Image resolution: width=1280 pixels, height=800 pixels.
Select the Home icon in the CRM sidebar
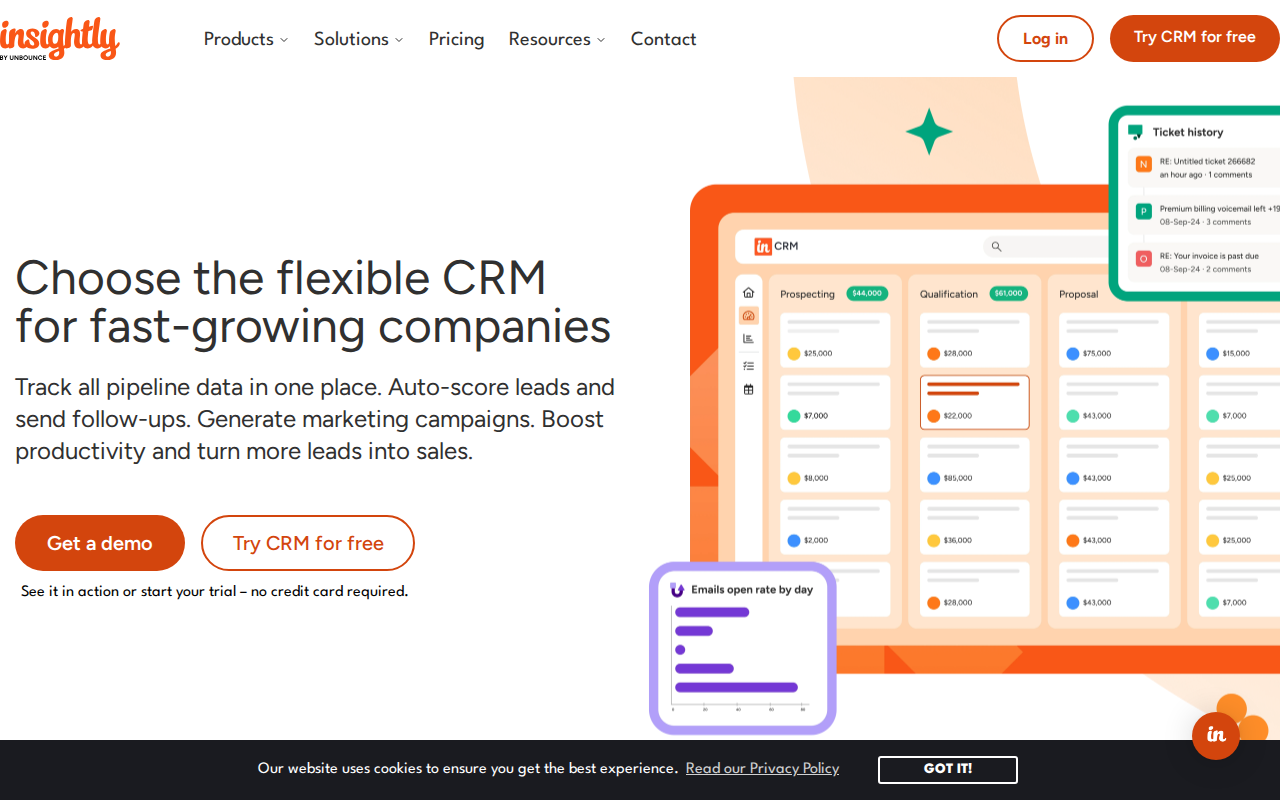click(748, 292)
